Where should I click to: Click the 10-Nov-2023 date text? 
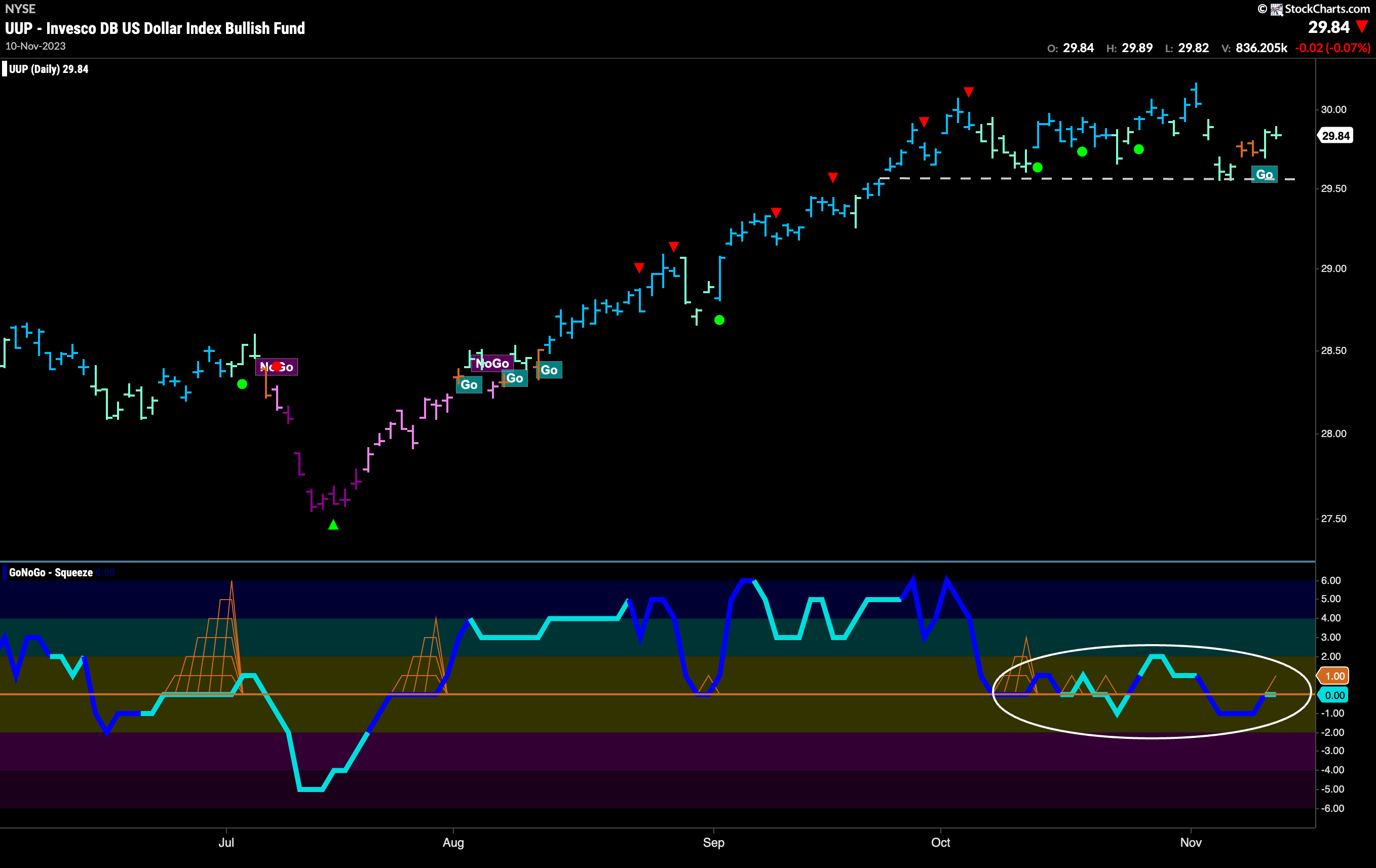35,46
